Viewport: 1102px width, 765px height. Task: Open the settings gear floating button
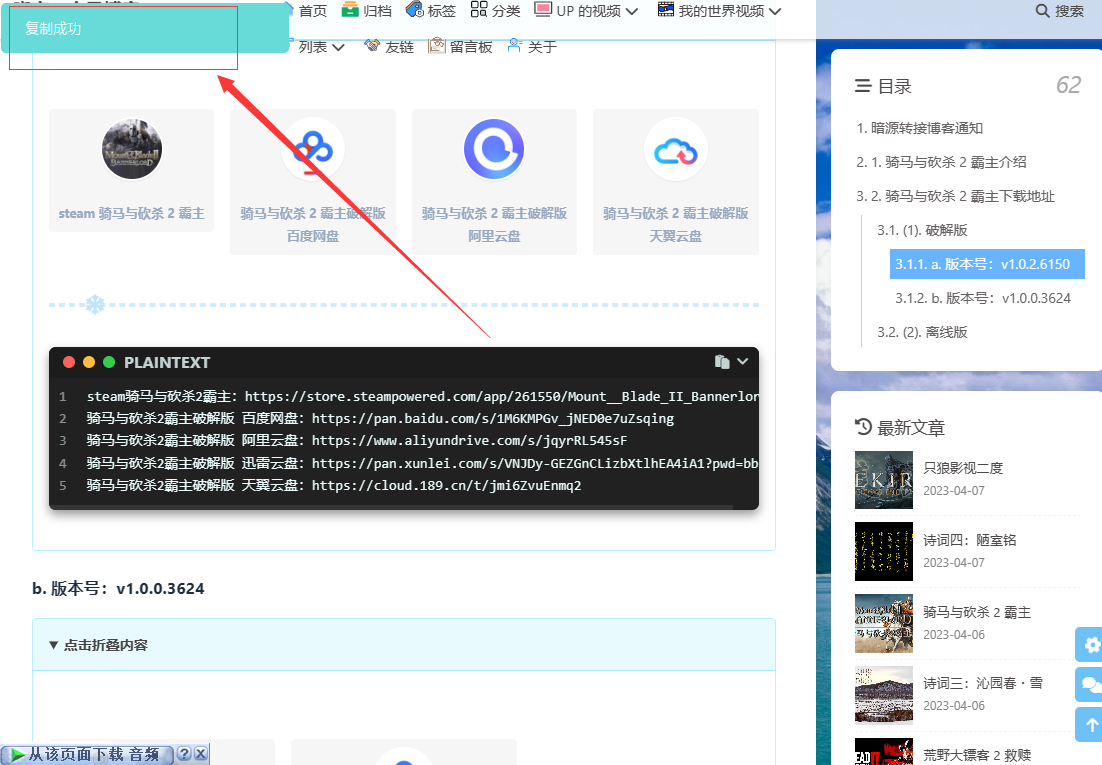(1092, 644)
